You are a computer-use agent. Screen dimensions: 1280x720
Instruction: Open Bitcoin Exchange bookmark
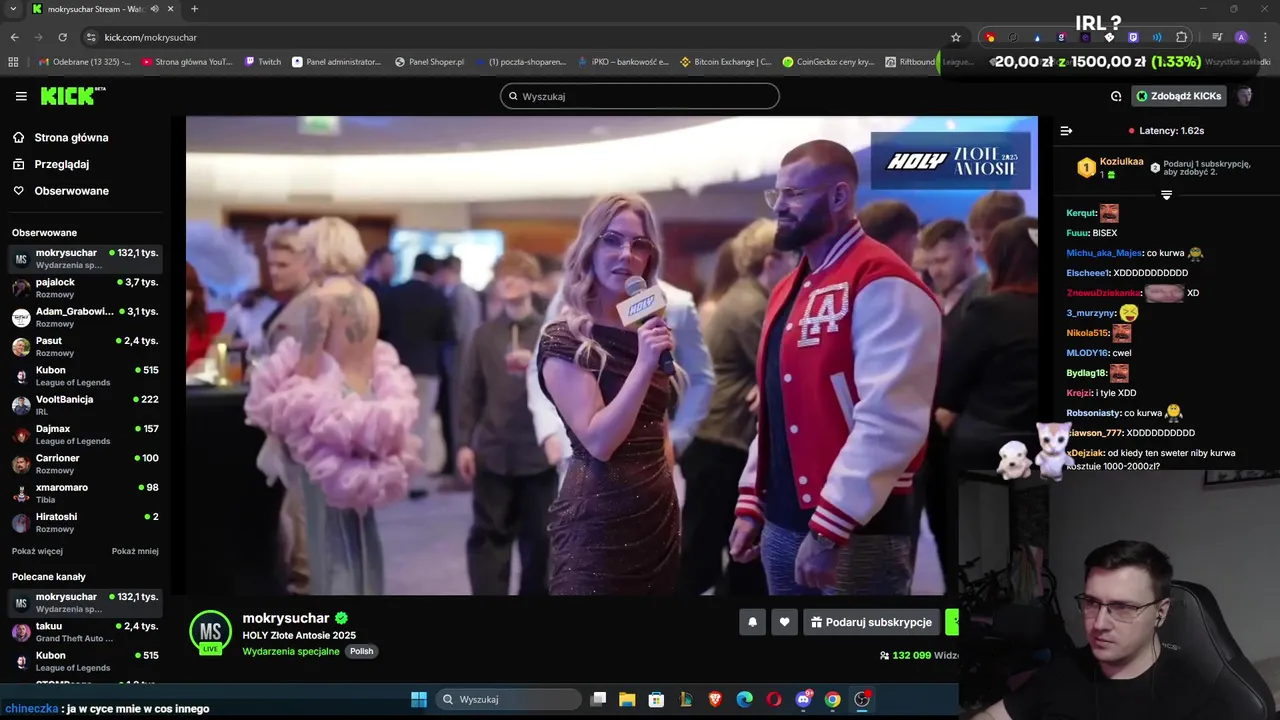726,62
